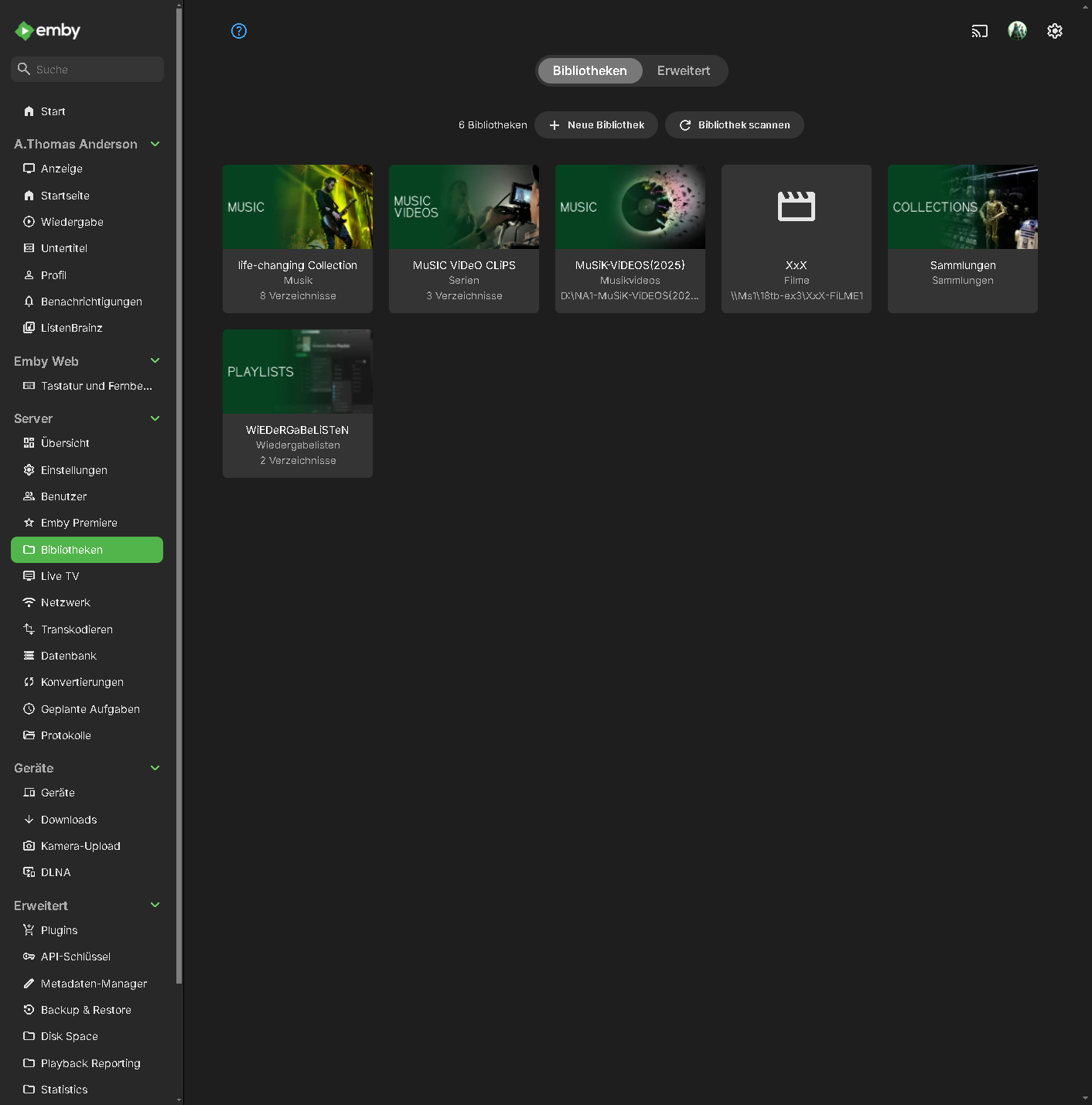1092x1105 pixels.
Task: Switch to the Erweitert tab
Action: tap(683, 70)
